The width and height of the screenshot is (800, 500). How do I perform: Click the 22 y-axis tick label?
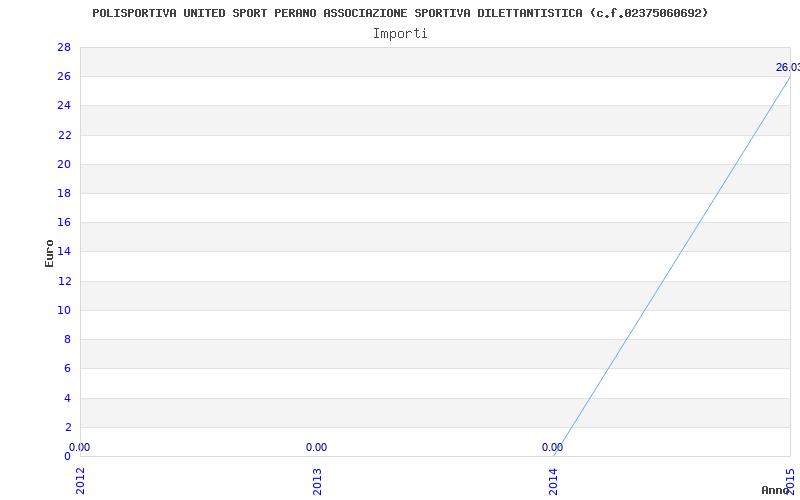64,135
